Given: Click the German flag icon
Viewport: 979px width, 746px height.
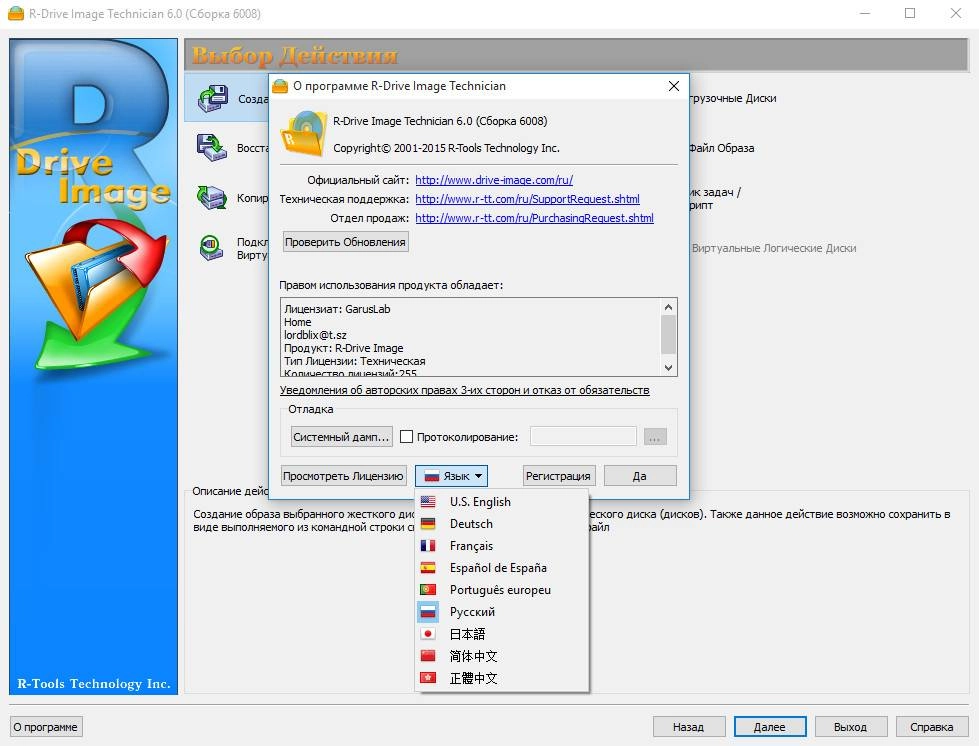Looking at the screenshot, I should tap(428, 523).
